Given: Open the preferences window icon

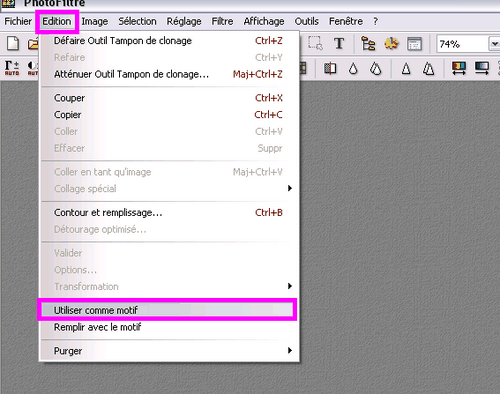Looking at the screenshot, I should click(x=414, y=44).
